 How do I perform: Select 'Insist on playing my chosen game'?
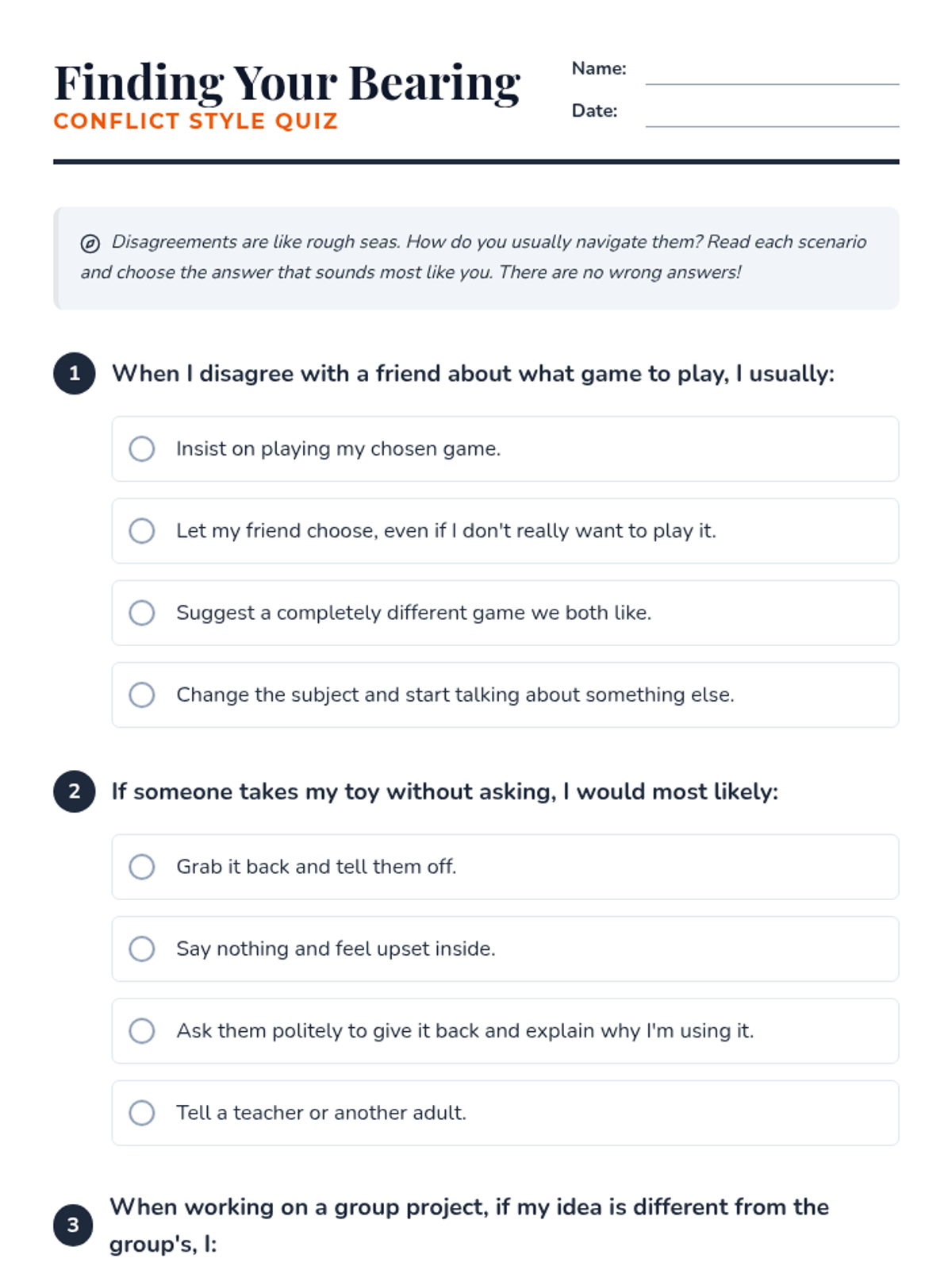[x=142, y=448]
